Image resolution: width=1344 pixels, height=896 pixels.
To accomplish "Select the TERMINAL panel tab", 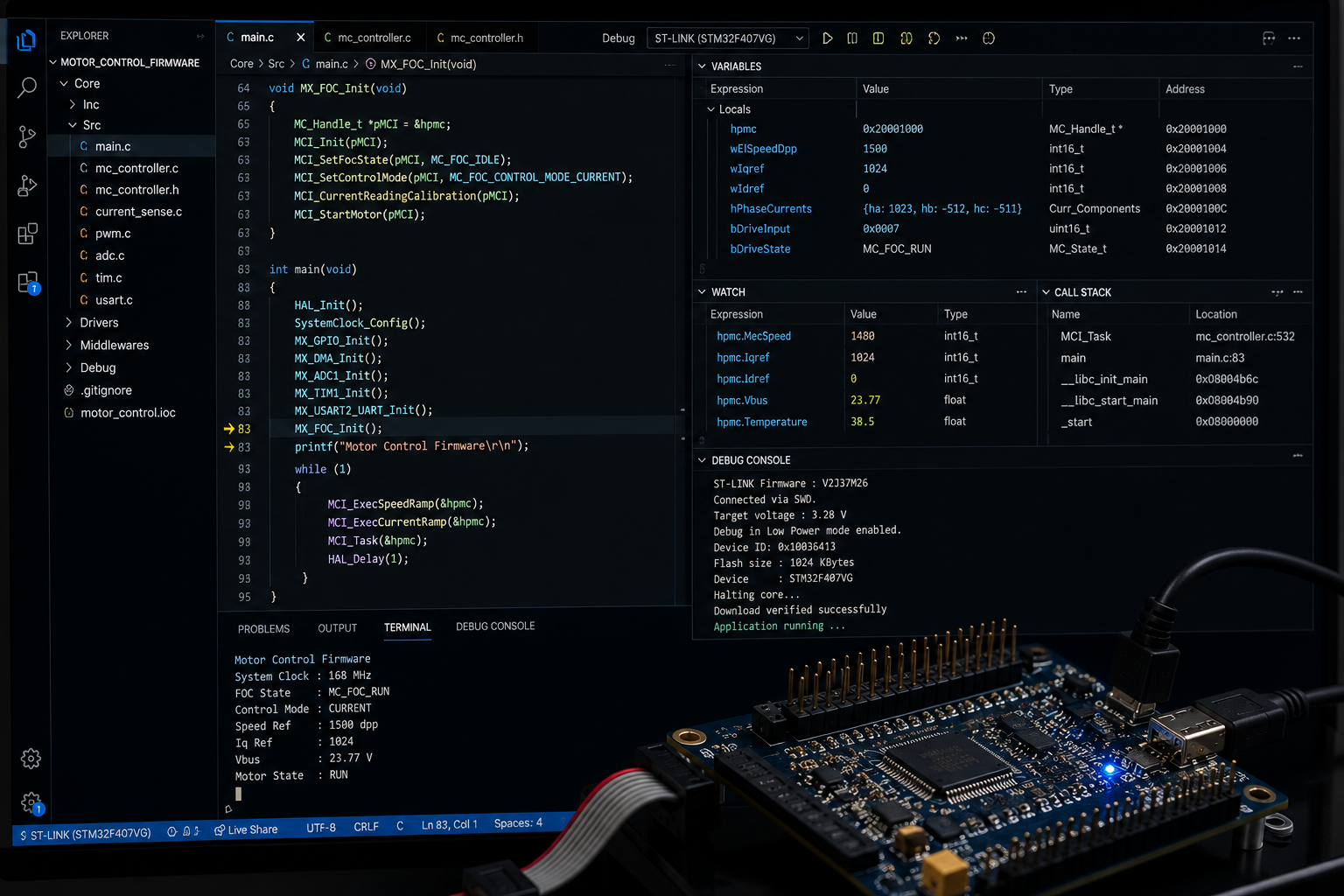I will [408, 627].
